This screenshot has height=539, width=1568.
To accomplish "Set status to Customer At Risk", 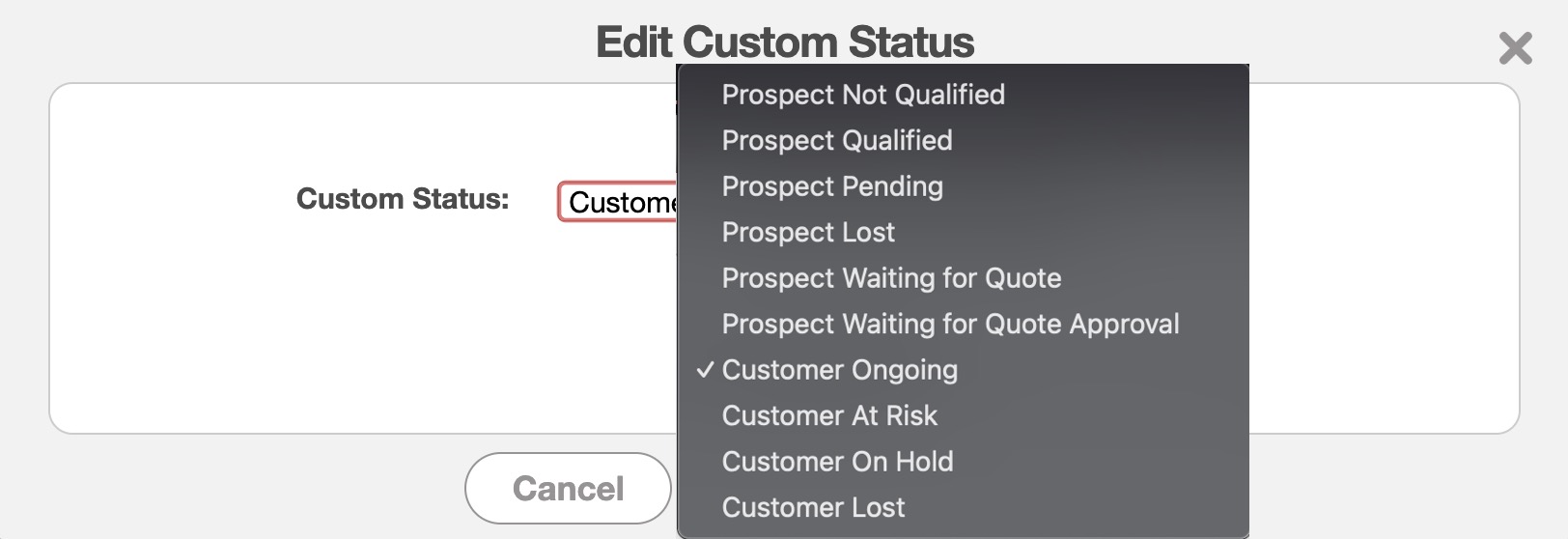I will (829, 416).
